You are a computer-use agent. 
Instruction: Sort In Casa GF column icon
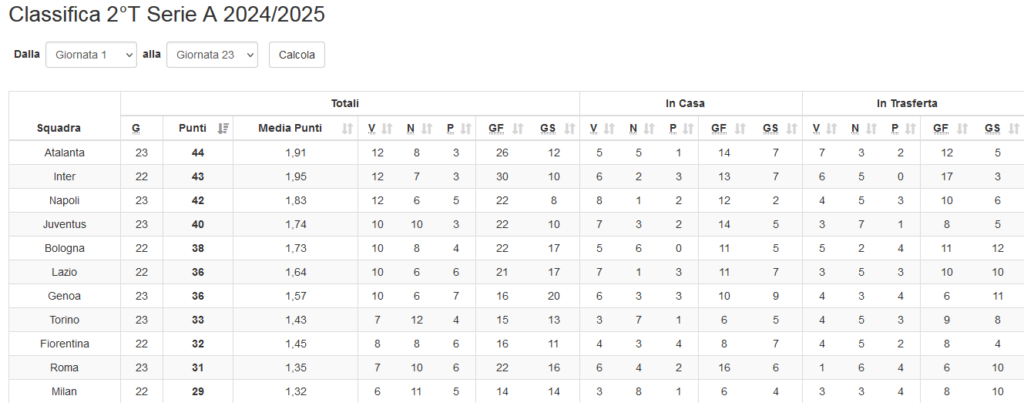pos(741,129)
